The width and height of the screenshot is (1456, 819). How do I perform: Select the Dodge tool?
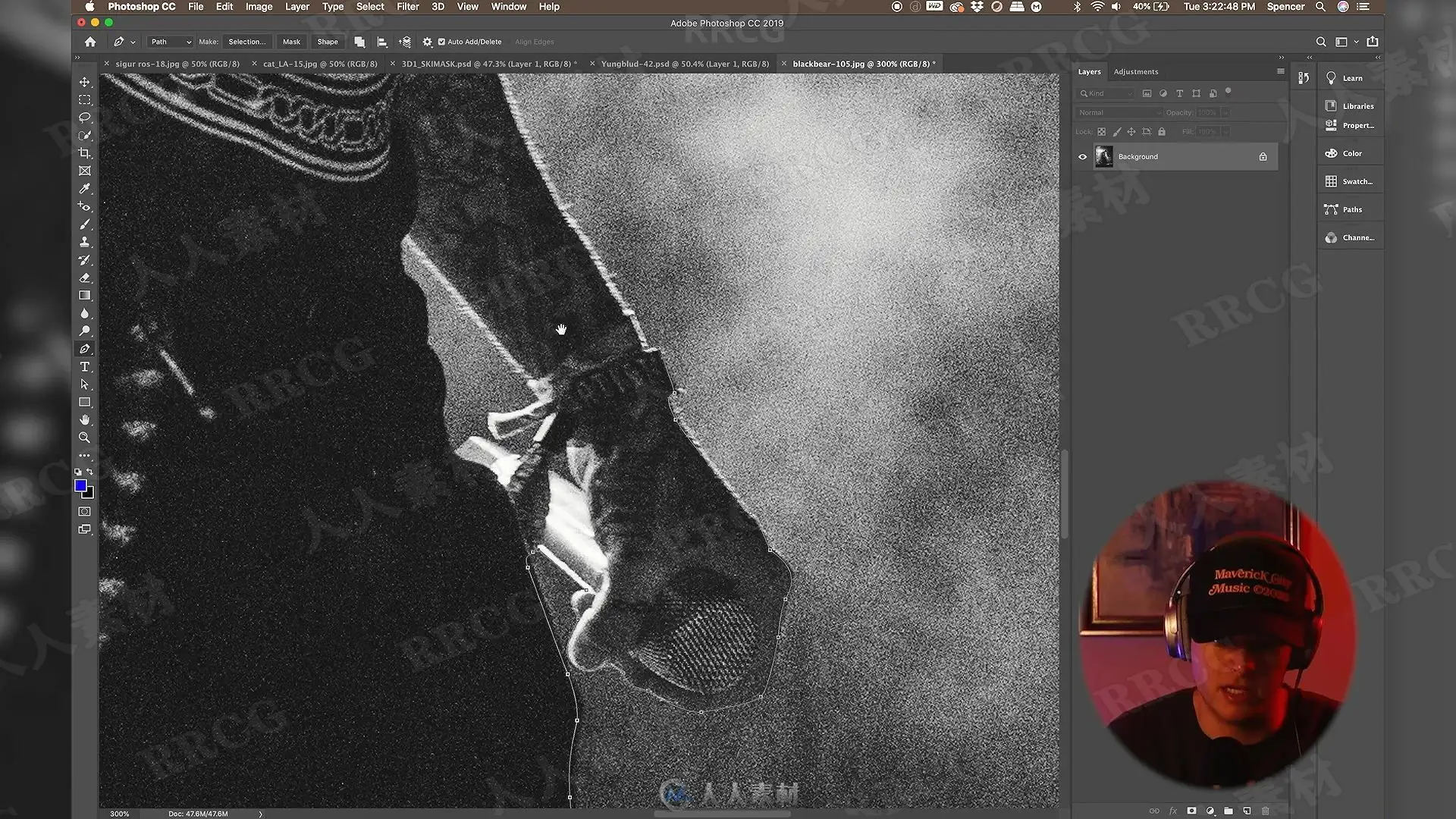[x=85, y=331]
